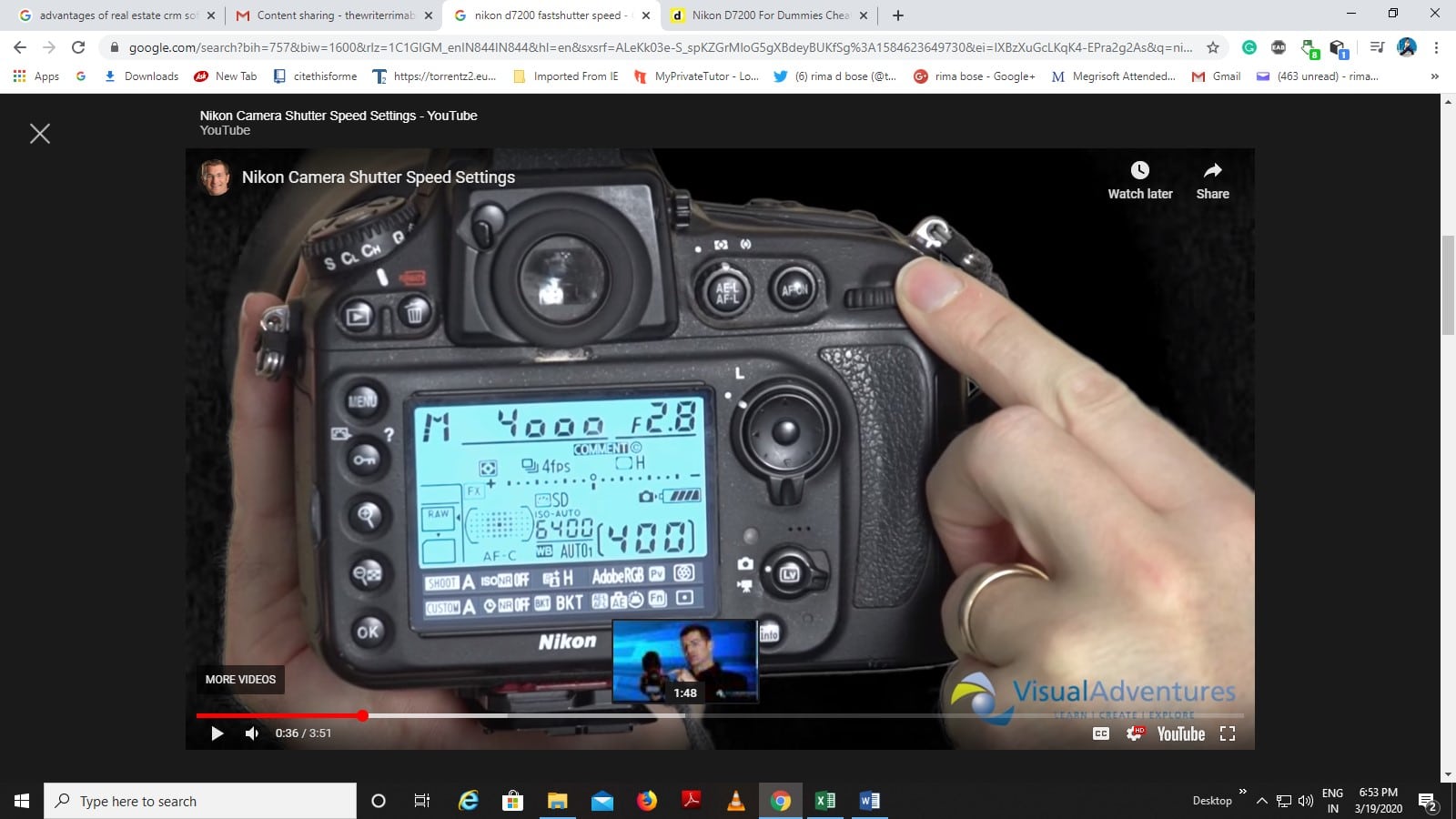Viewport: 1456px width, 819px height.
Task: Toggle fullscreen mode on the player
Action: tap(1228, 733)
